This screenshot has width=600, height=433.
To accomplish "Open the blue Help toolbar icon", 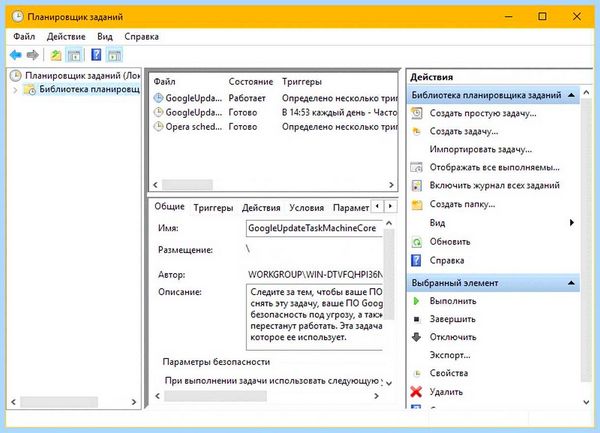I will click(96, 55).
